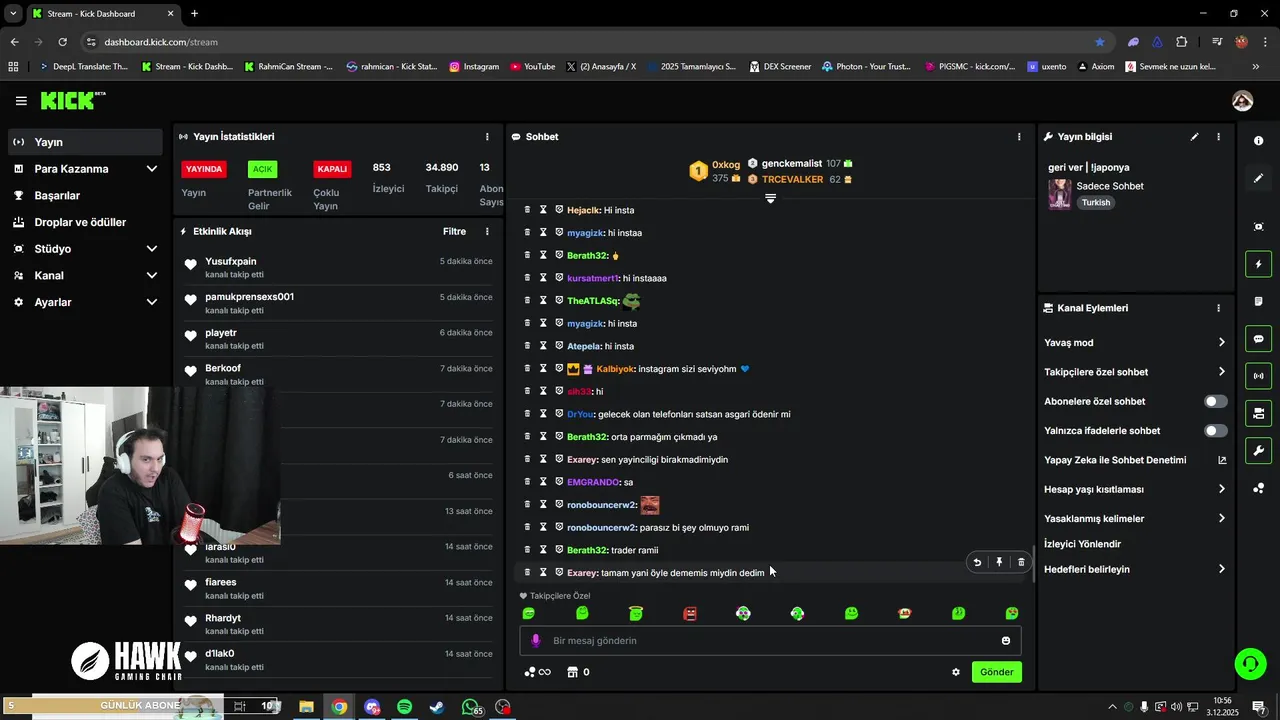
Task: Open the Filtre option in Etkinlik Akışı
Action: click(454, 231)
